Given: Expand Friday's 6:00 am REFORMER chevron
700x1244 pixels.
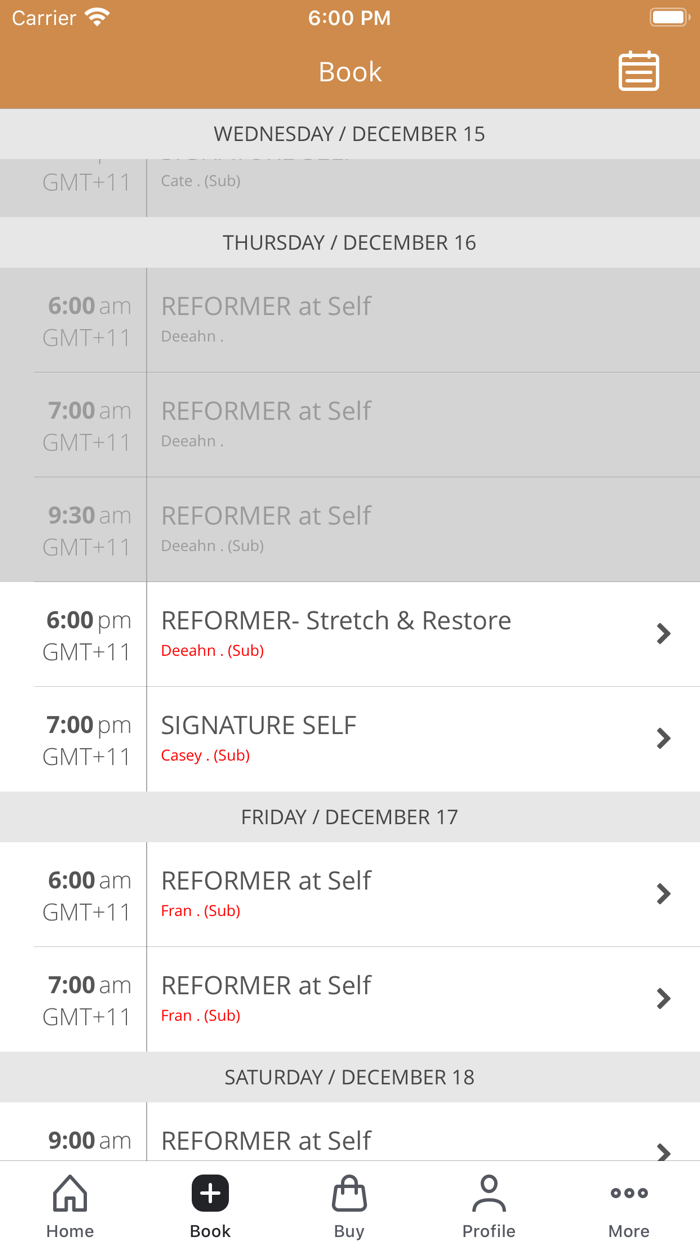Looking at the screenshot, I should (x=663, y=894).
